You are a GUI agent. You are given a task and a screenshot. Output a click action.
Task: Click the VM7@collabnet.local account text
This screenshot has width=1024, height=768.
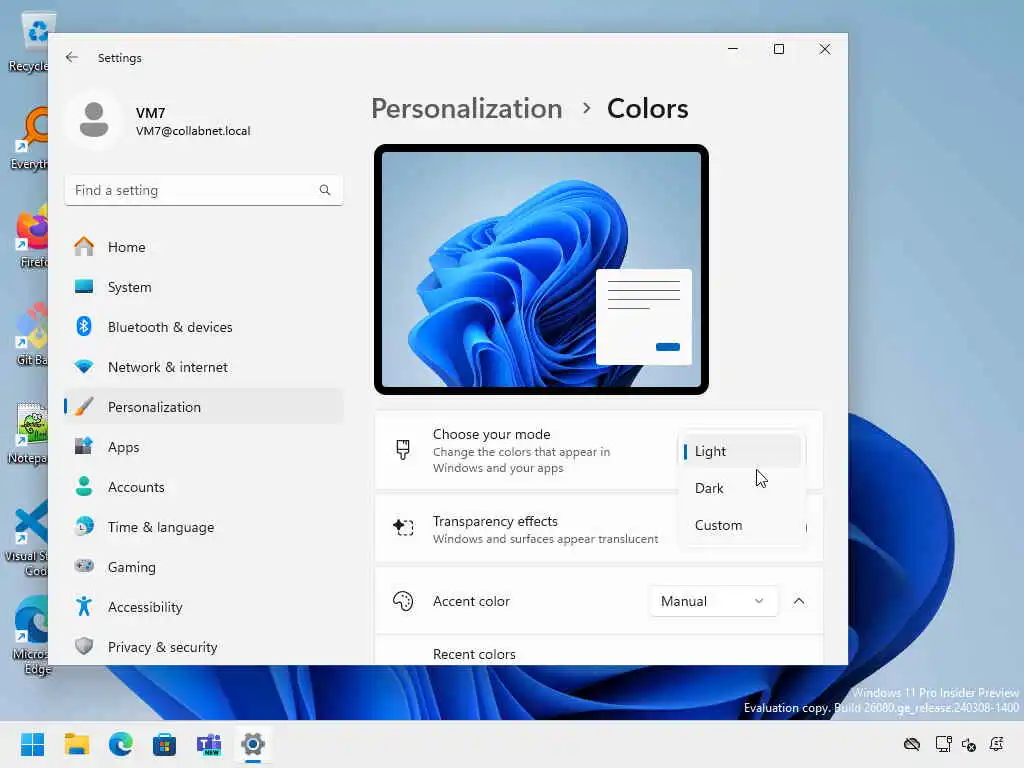point(193,131)
